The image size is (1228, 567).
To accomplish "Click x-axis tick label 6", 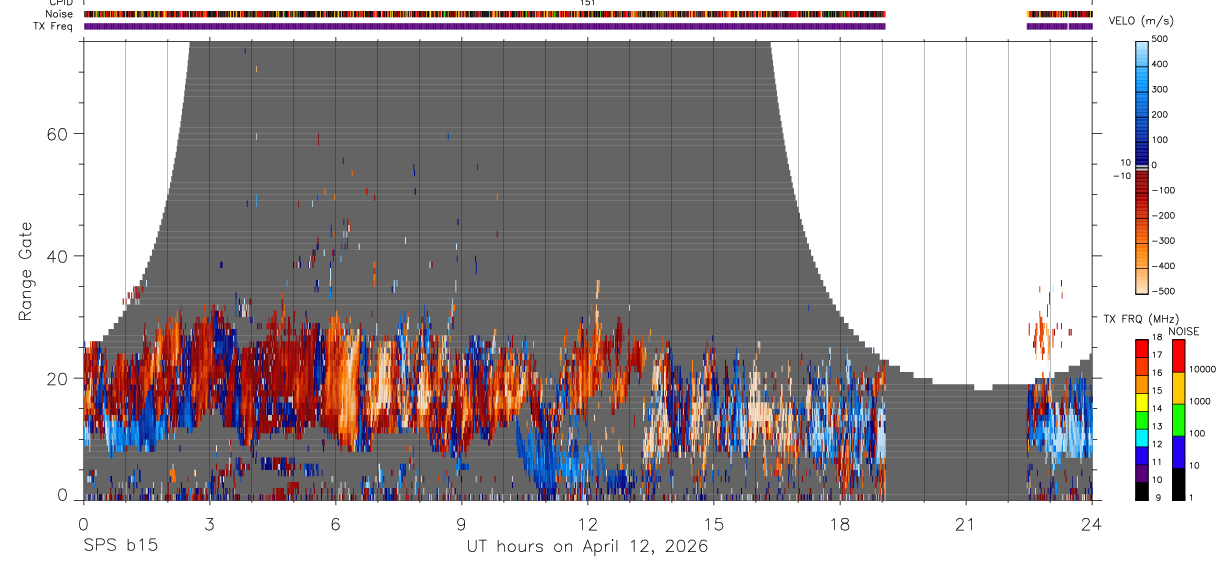I will (335, 524).
